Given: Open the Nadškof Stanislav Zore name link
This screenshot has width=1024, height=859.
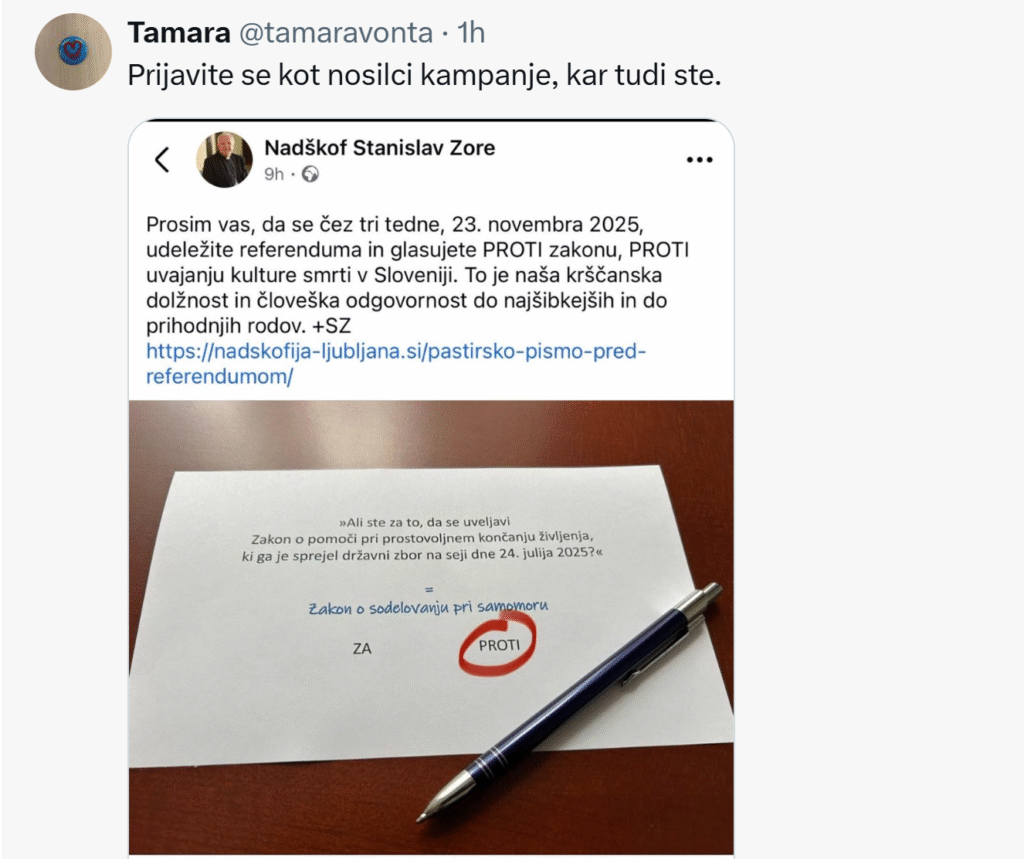Looking at the screenshot, I should tap(379, 148).
